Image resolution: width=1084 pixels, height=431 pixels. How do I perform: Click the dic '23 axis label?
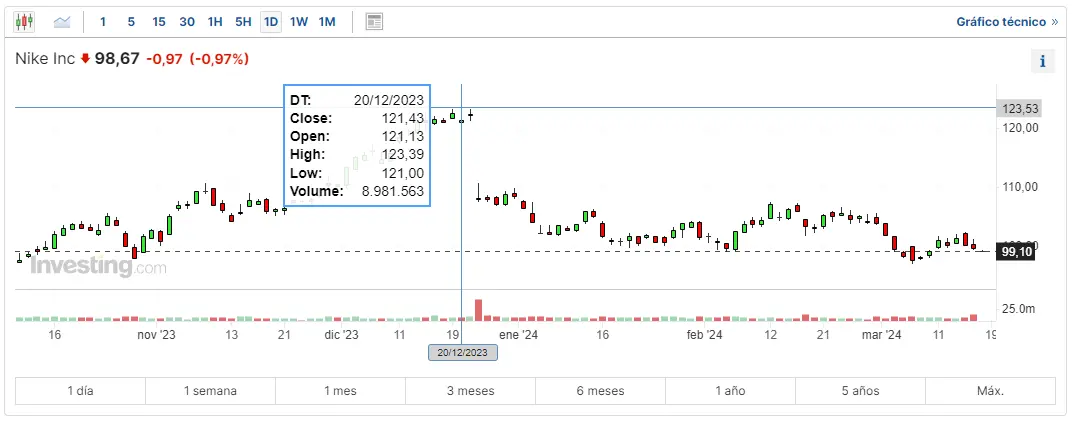[342, 335]
